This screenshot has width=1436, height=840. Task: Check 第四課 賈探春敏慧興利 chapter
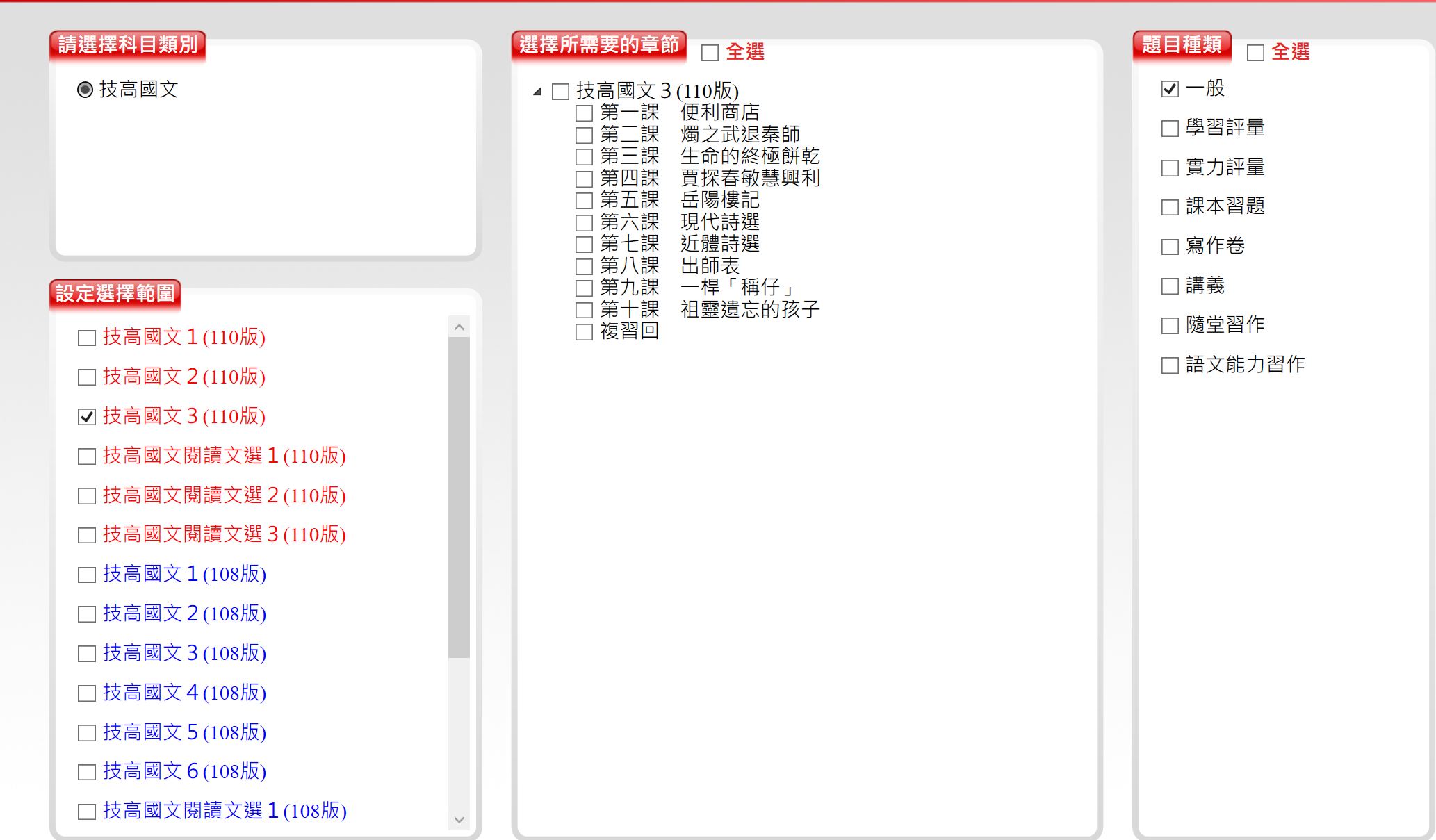pyautogui.click(x=585, y=179)
